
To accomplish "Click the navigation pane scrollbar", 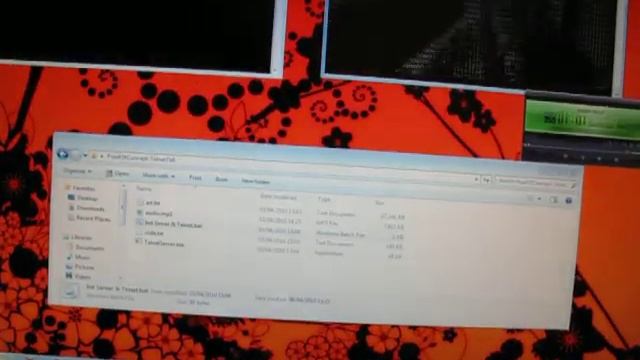I will coord(122,206).
